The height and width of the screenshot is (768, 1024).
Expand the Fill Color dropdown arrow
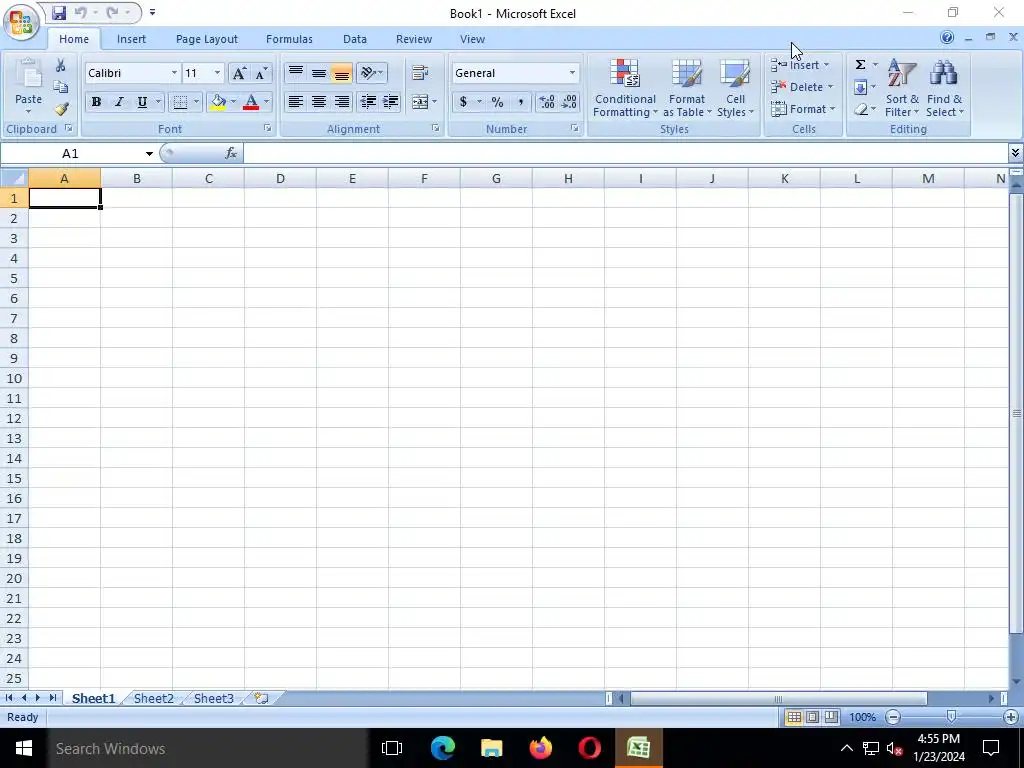click(x=233, y=102)
